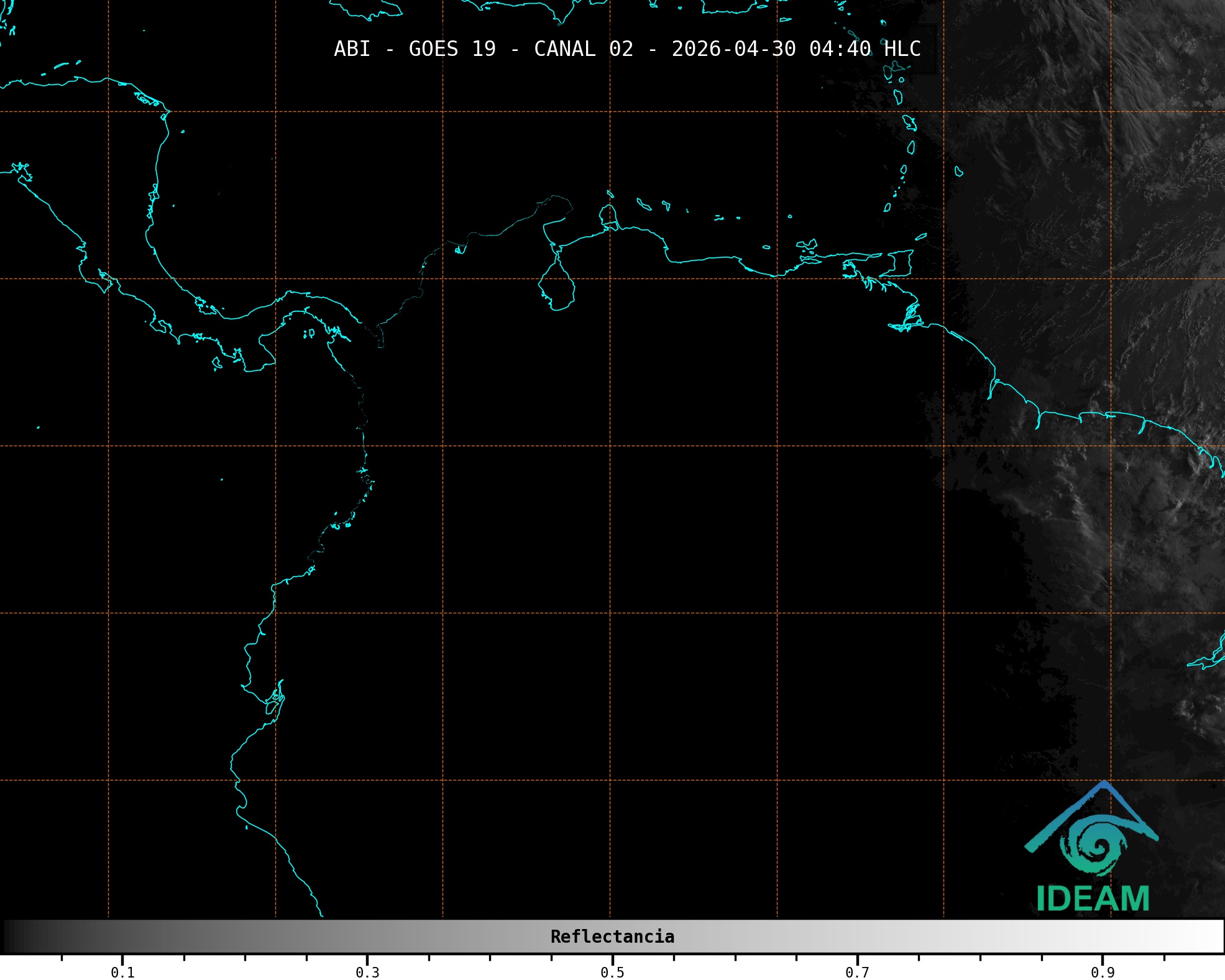Click the 0.5 tick label on colorbar
1225x980 pixels.
pos(612,972)
